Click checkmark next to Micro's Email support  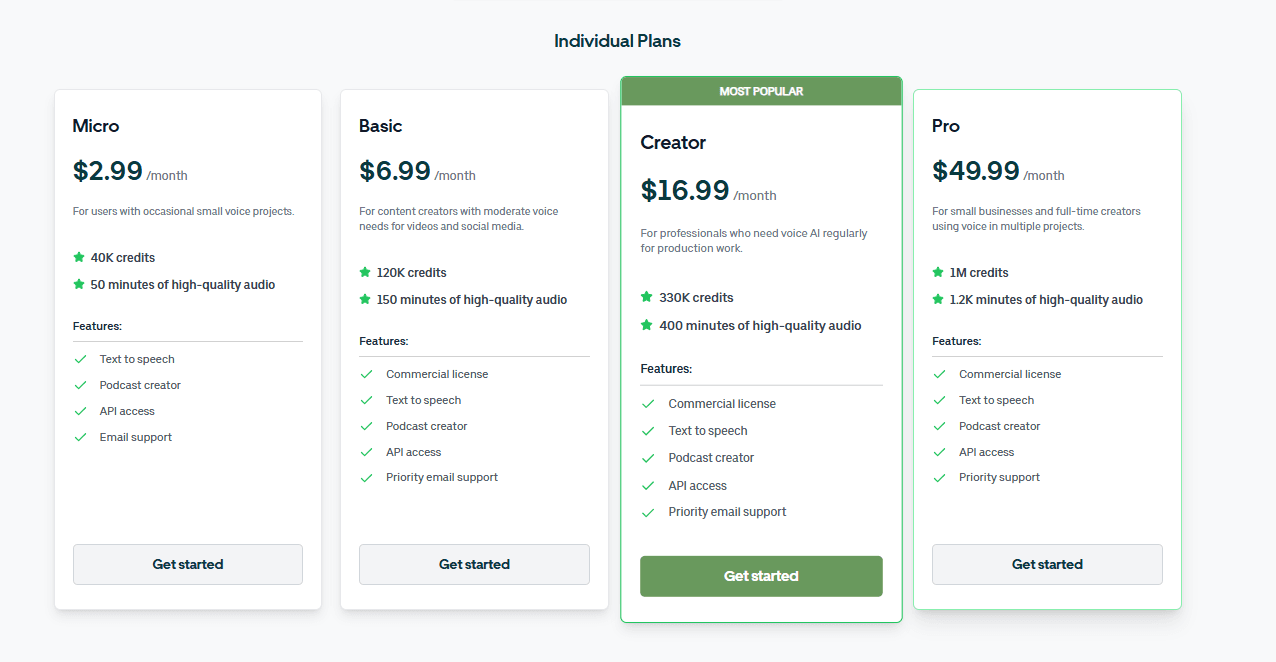(80, 437)
